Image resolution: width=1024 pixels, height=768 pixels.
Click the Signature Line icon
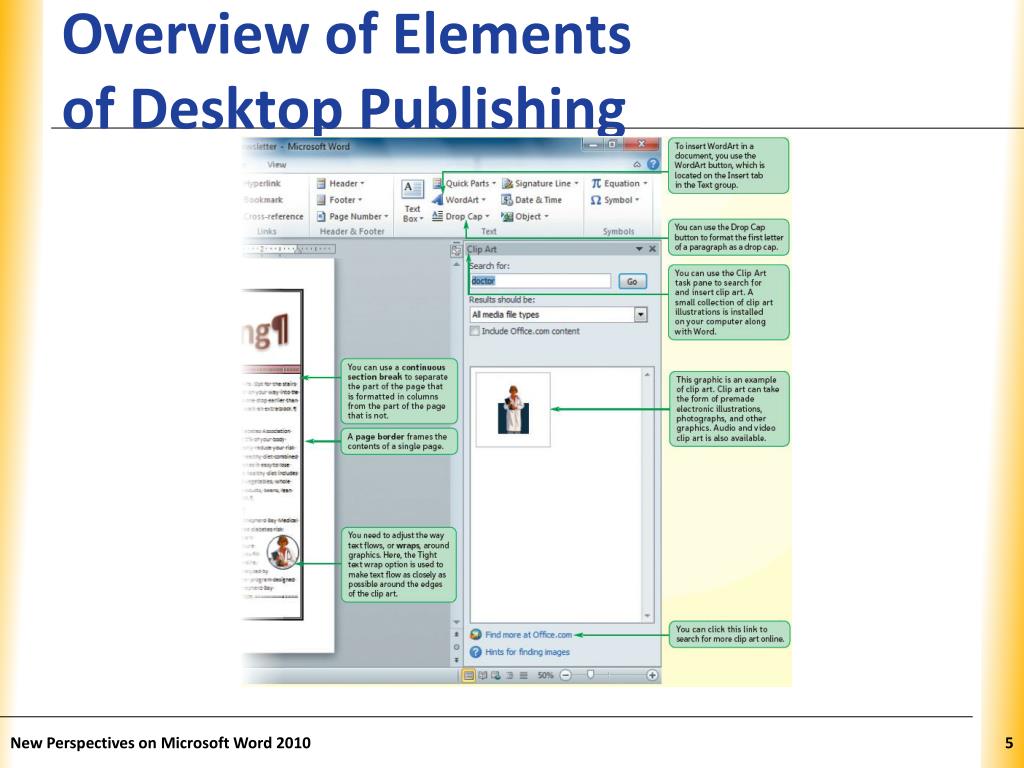pos(507,184)
